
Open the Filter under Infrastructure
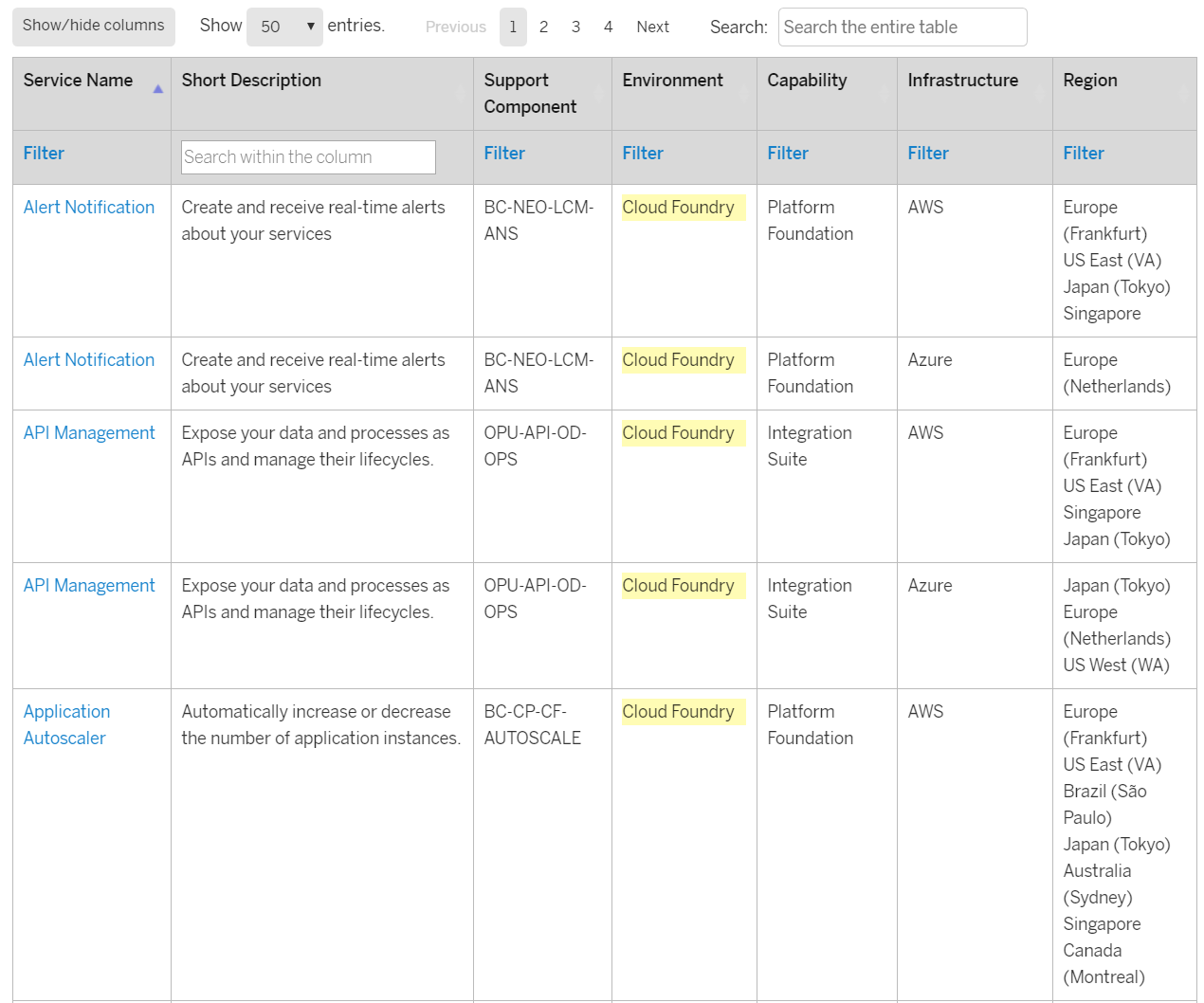(x=928, y=153)
